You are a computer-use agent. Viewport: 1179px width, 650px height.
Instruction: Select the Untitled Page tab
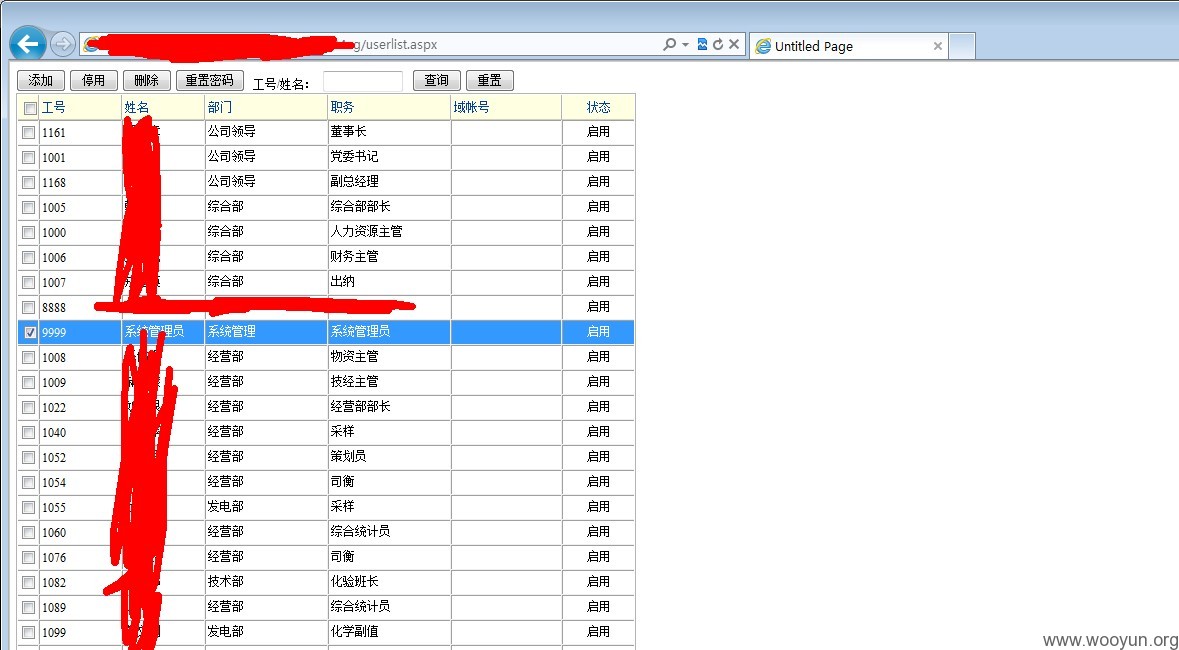pyautogui.click(x=848, y=46)
